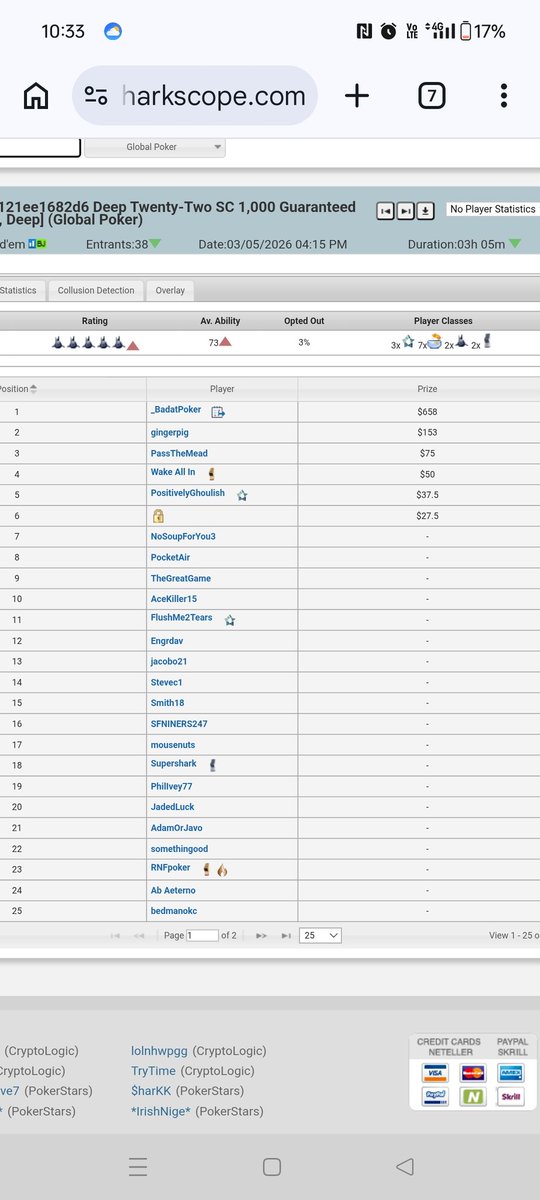
Task: Click the fish bowl player class icon
Action: click(435, 342)
